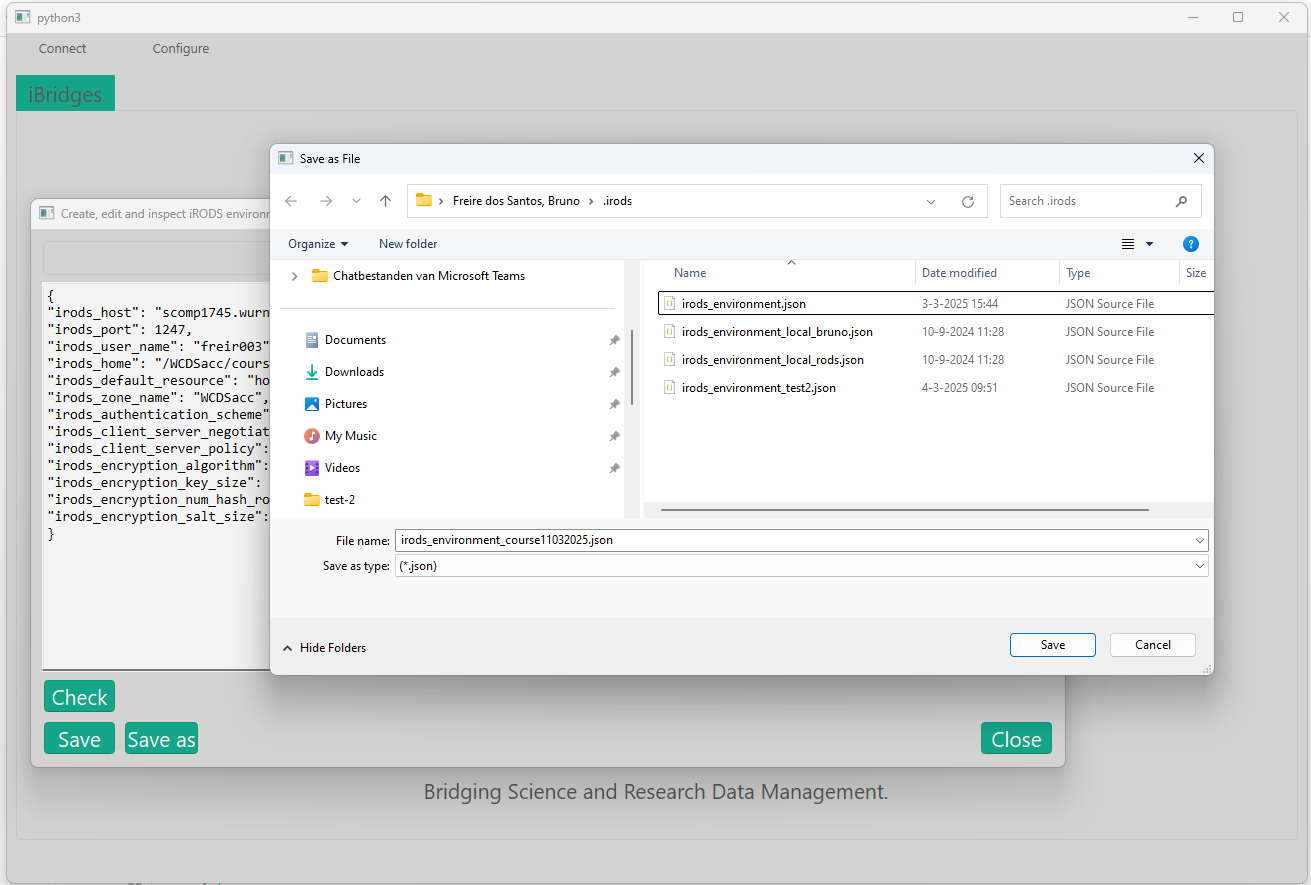Unpin My Music using its pin icon
This screenshot has height=885, width=1311.
614,436
